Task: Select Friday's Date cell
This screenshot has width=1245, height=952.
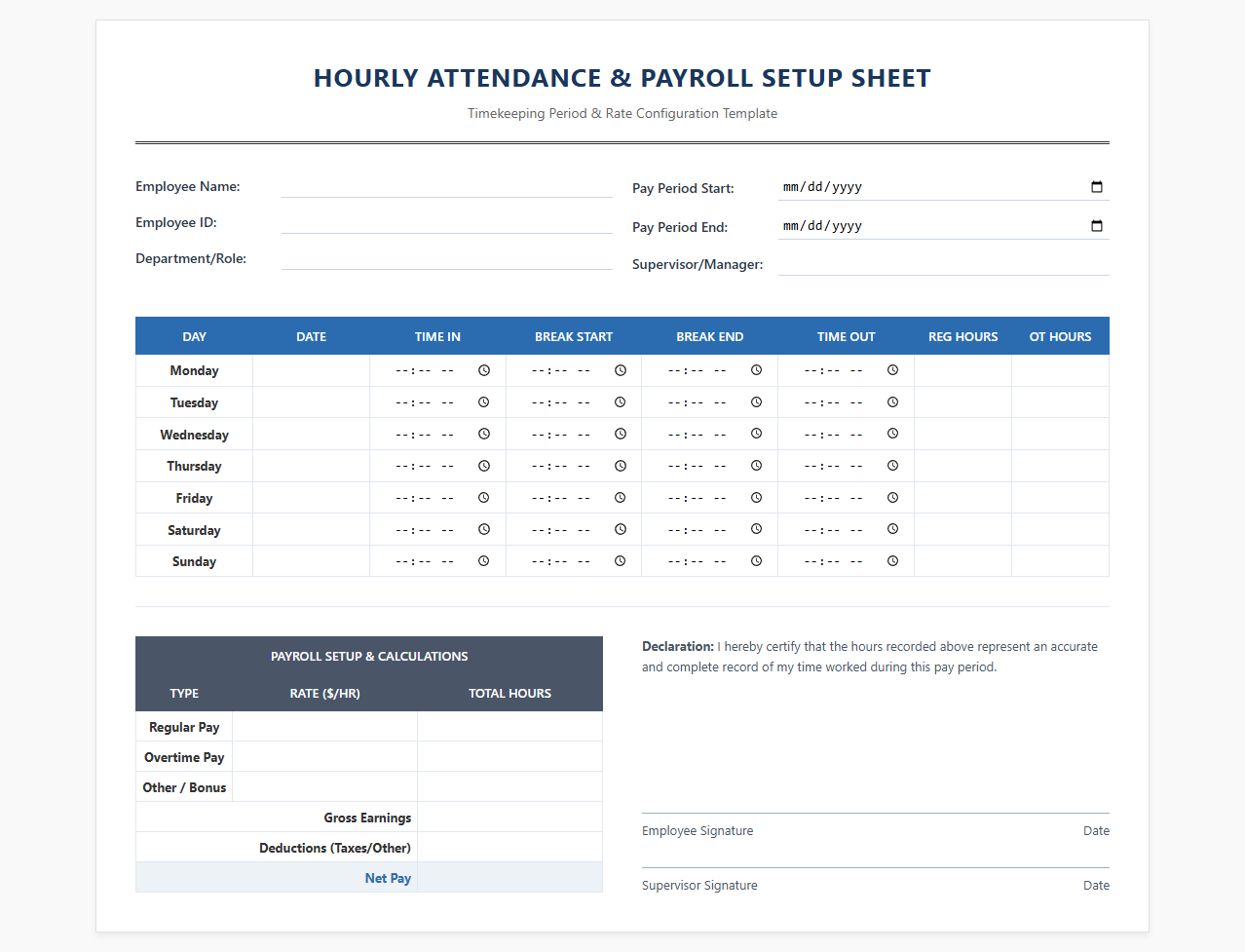Action: [312, 498]
